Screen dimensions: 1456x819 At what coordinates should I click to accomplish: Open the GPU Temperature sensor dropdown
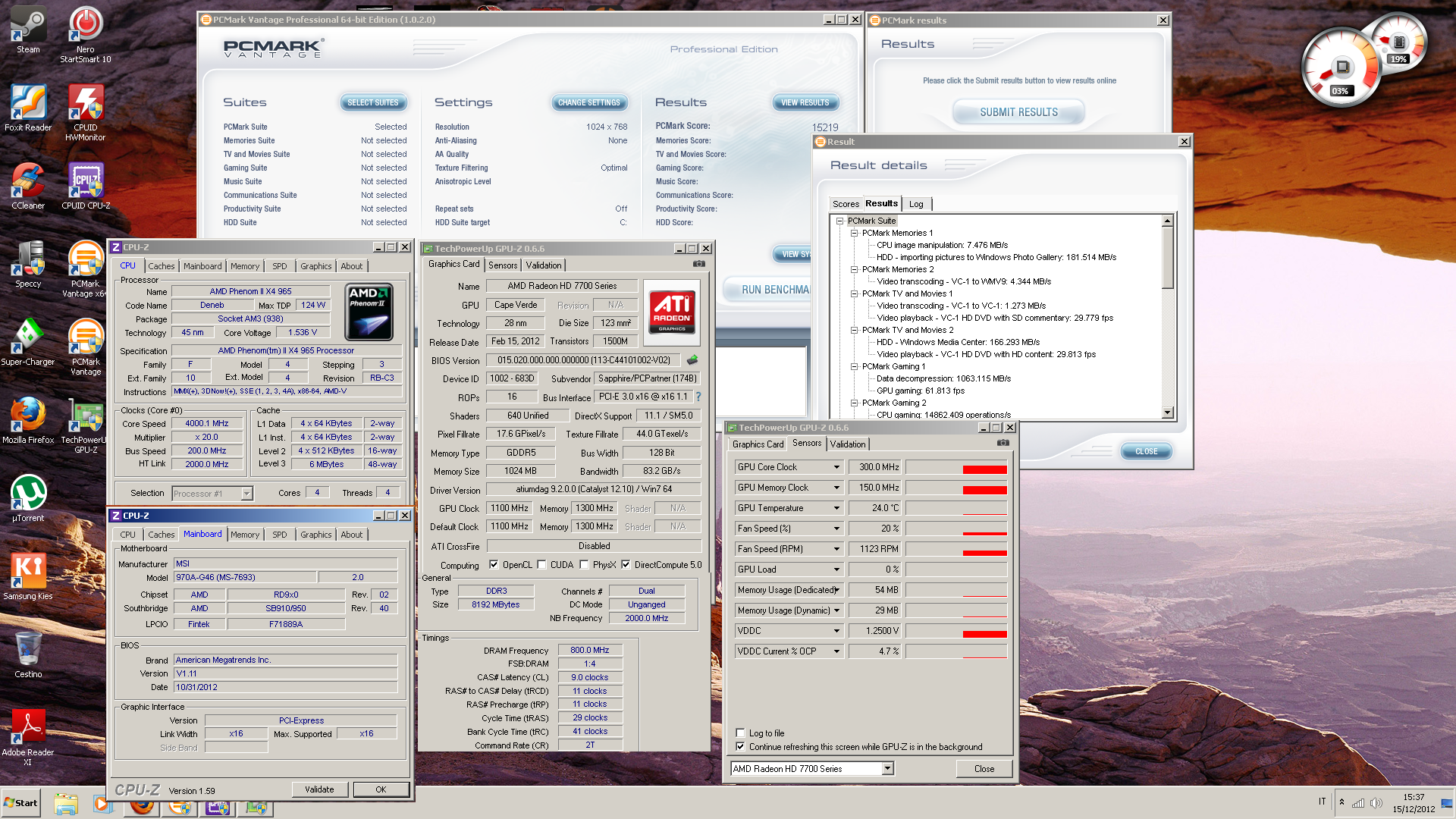pos(836,508)
